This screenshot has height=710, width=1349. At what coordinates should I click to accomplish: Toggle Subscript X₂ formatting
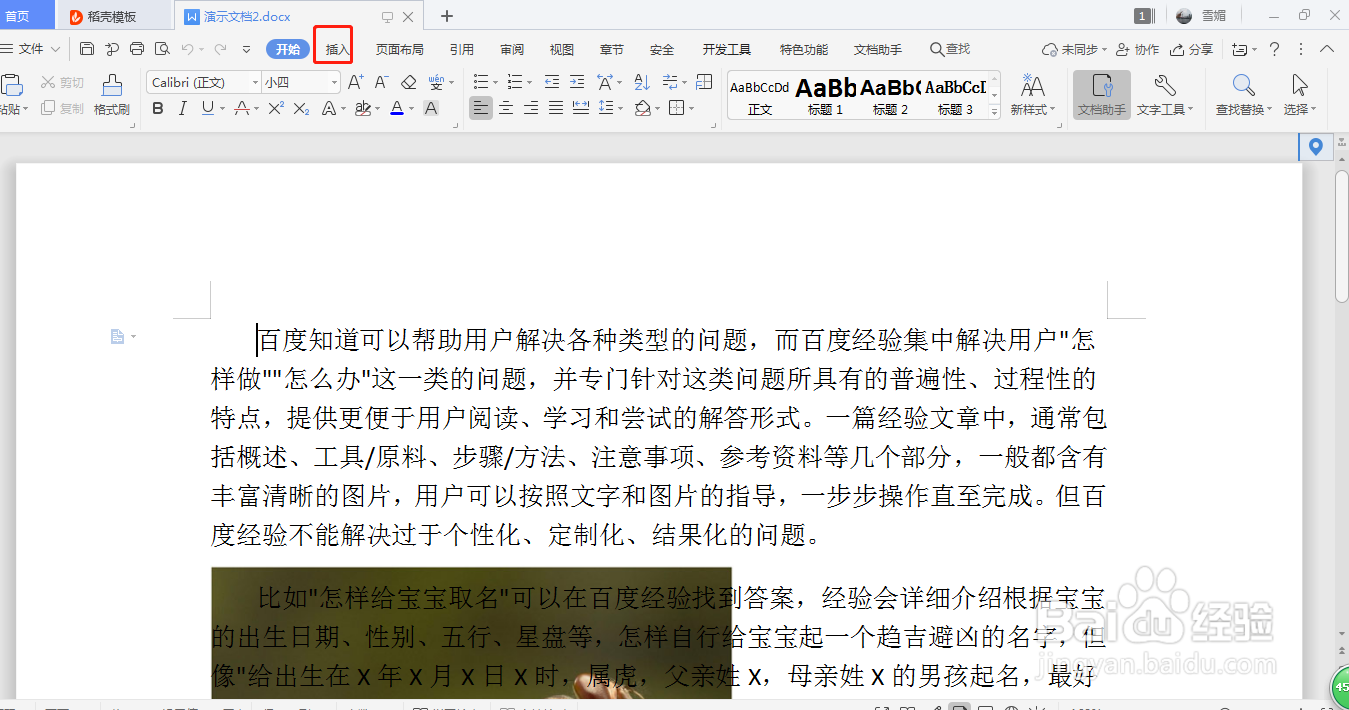pyautogui.click(x=301, y=108)
